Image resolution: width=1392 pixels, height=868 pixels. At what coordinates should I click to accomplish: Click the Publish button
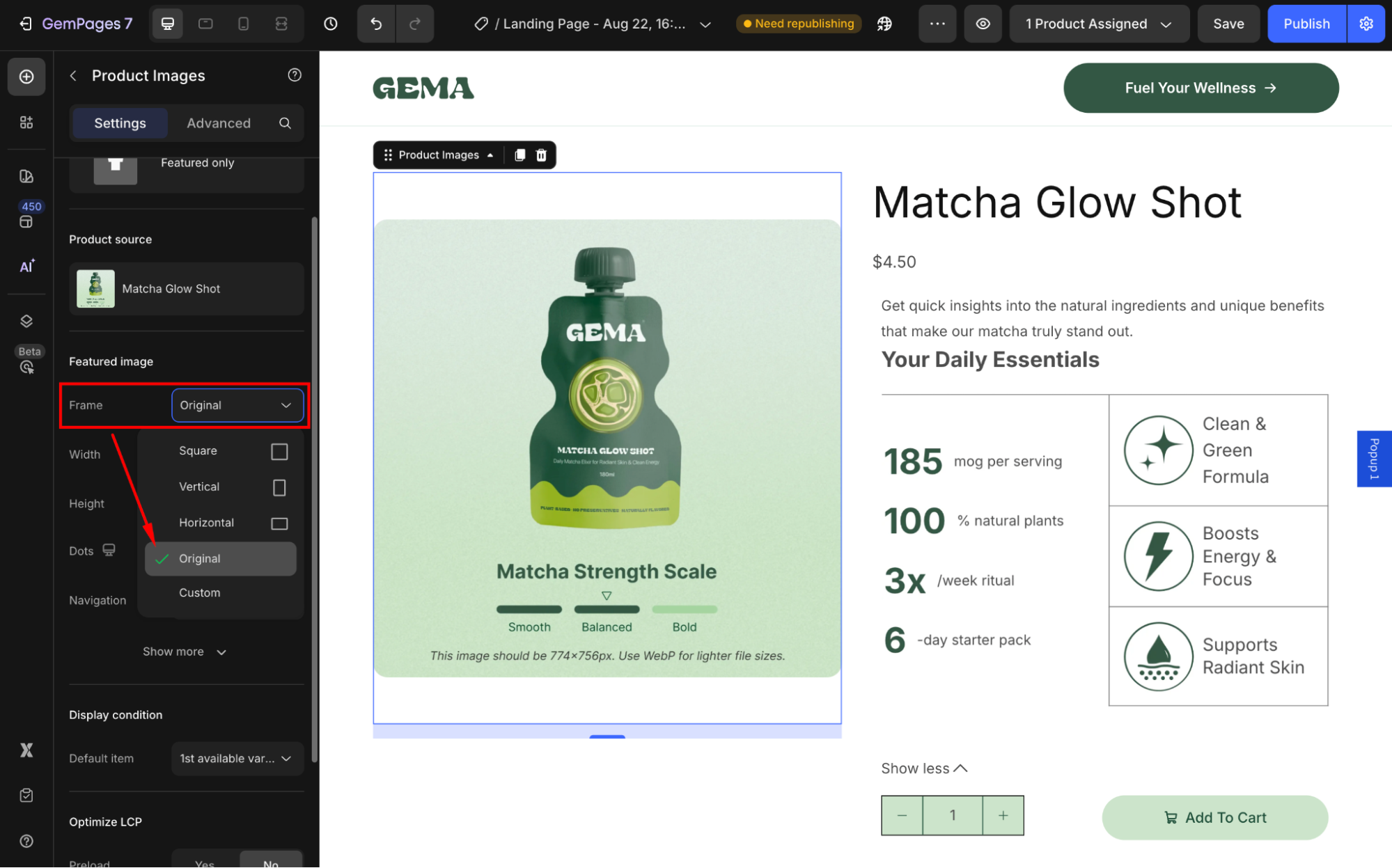click(1306, 24)
